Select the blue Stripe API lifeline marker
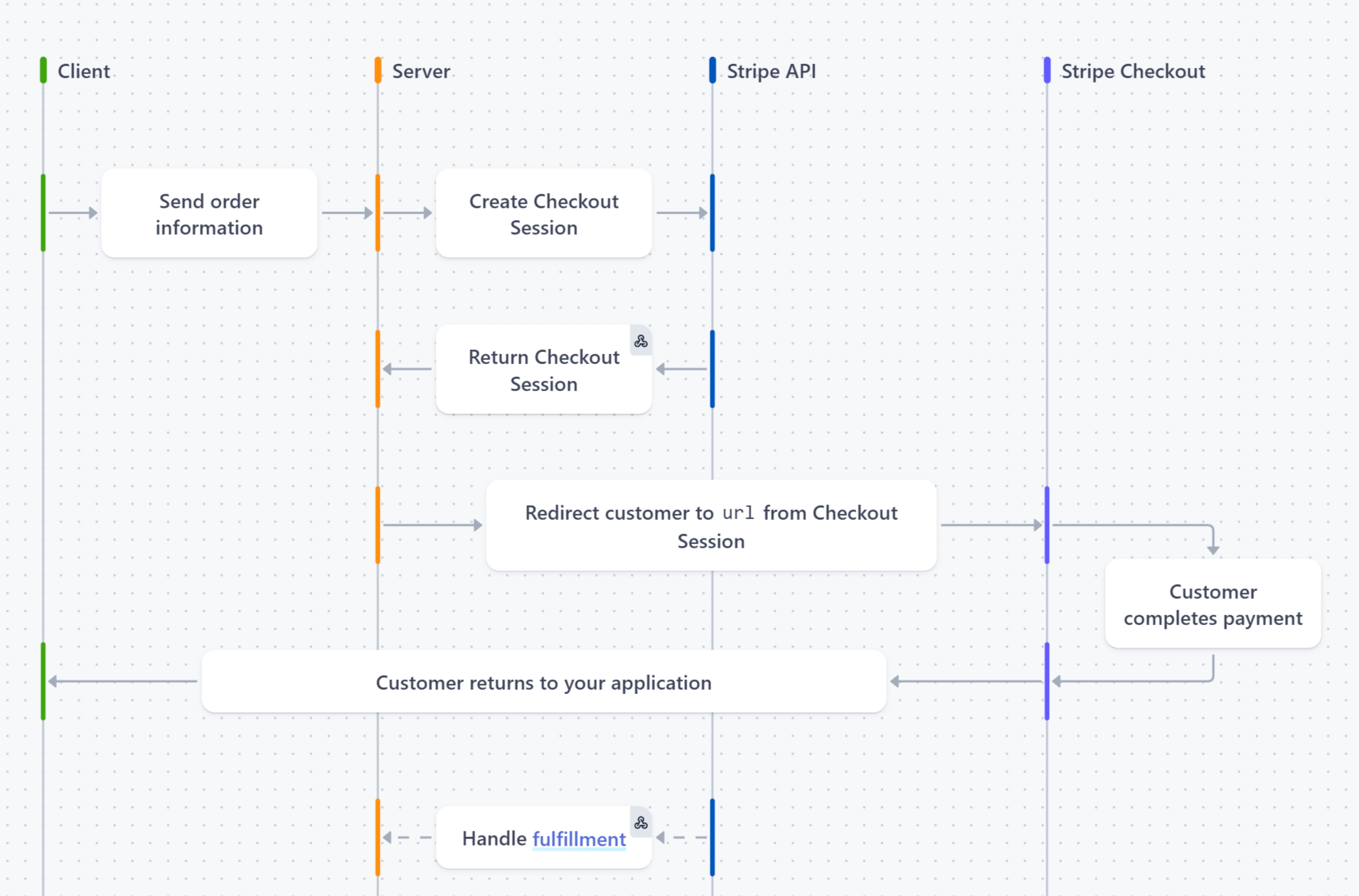Viewport: 1359px width, 896px height. [x=712, y=70]
